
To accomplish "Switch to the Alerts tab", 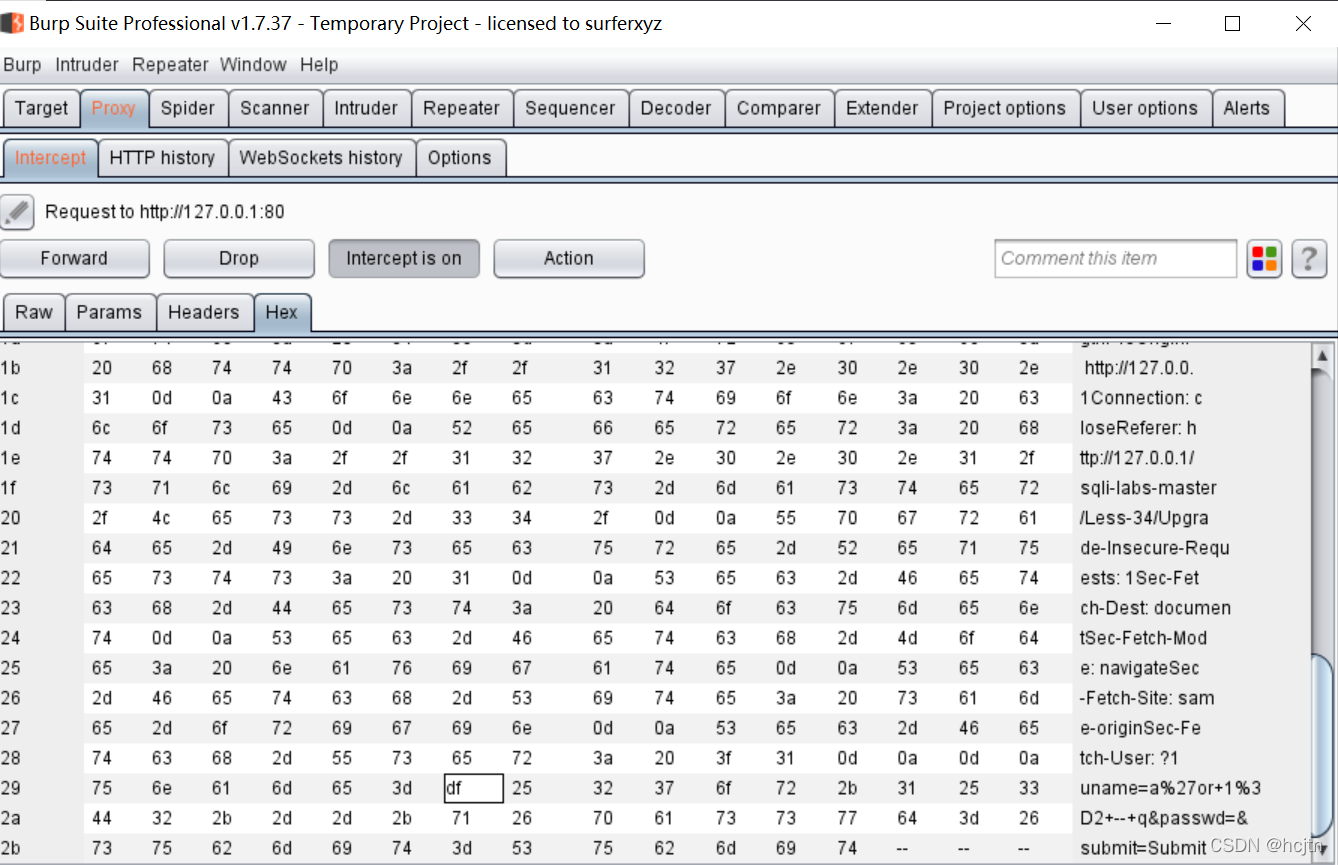I will coord(1247,108).
